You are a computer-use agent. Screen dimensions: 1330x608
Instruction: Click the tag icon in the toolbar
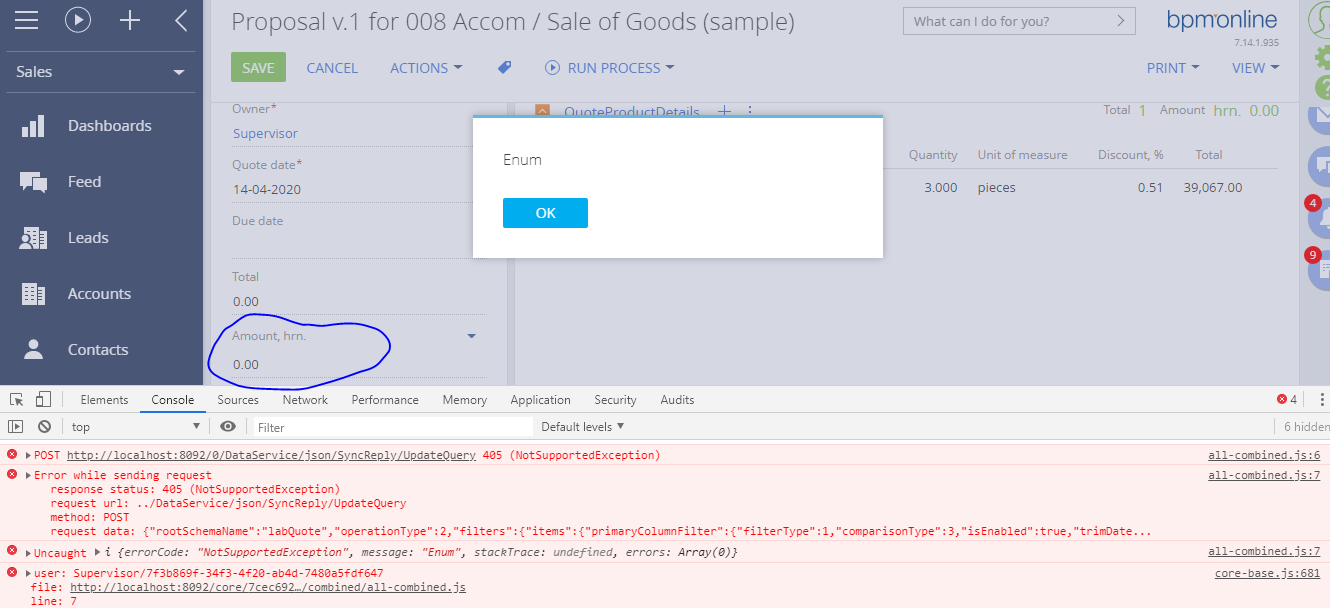(505, 67)
